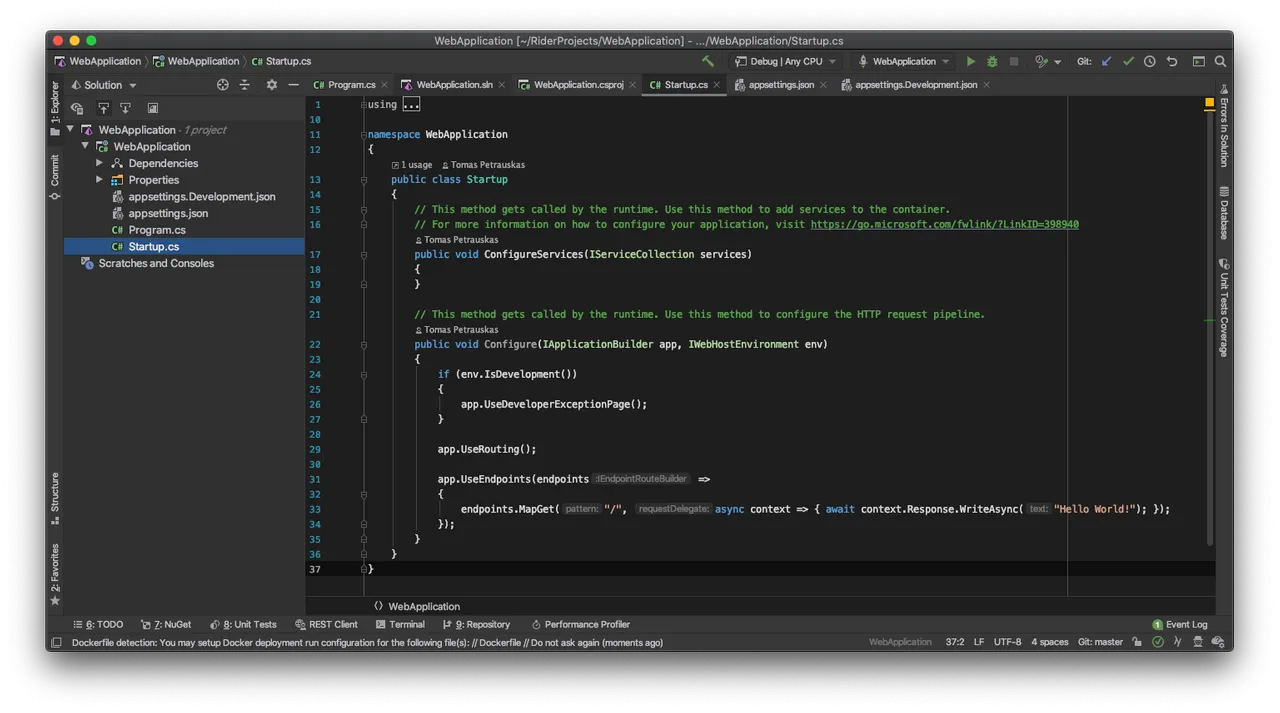Click the Rollback undo arrow icon
Viewport: 1280px width, 713px height.
click(x=1172, y=61)
